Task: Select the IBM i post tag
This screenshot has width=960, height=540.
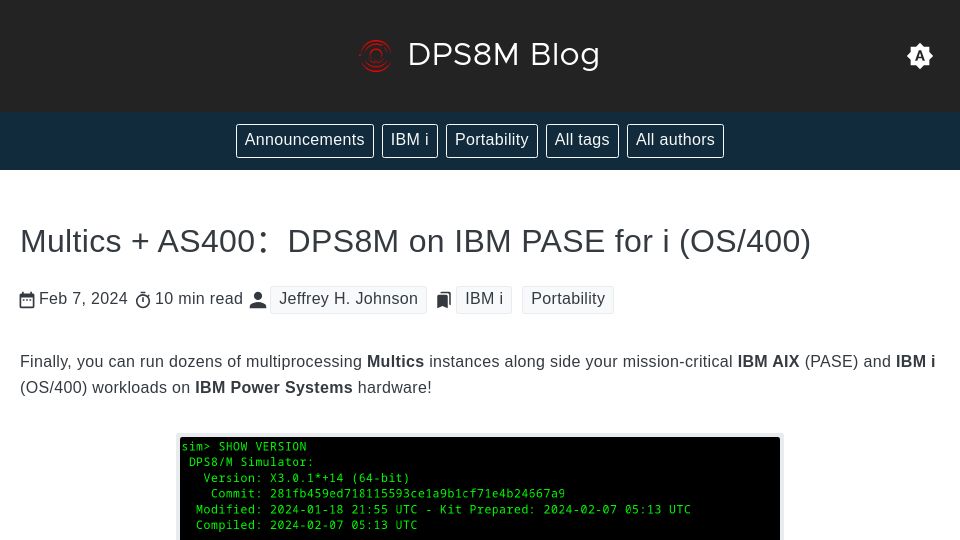Action: coord(484,299)
